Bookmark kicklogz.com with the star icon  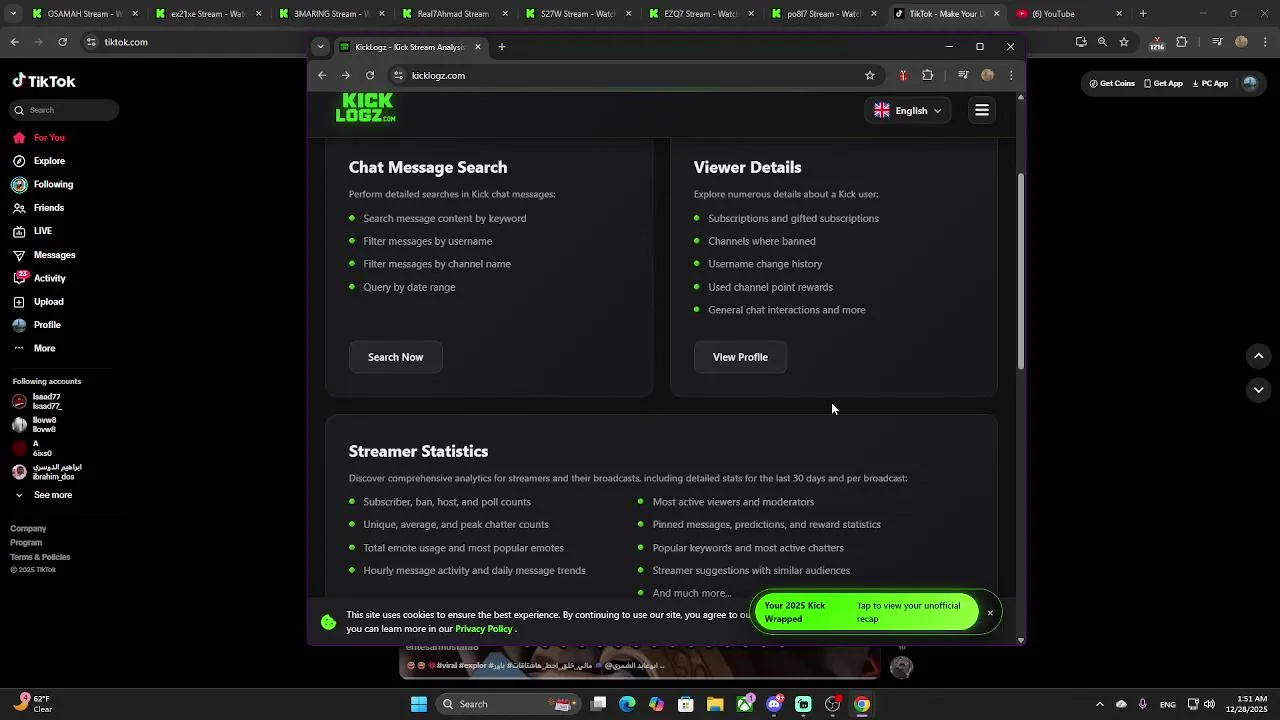tap(870, 75)
